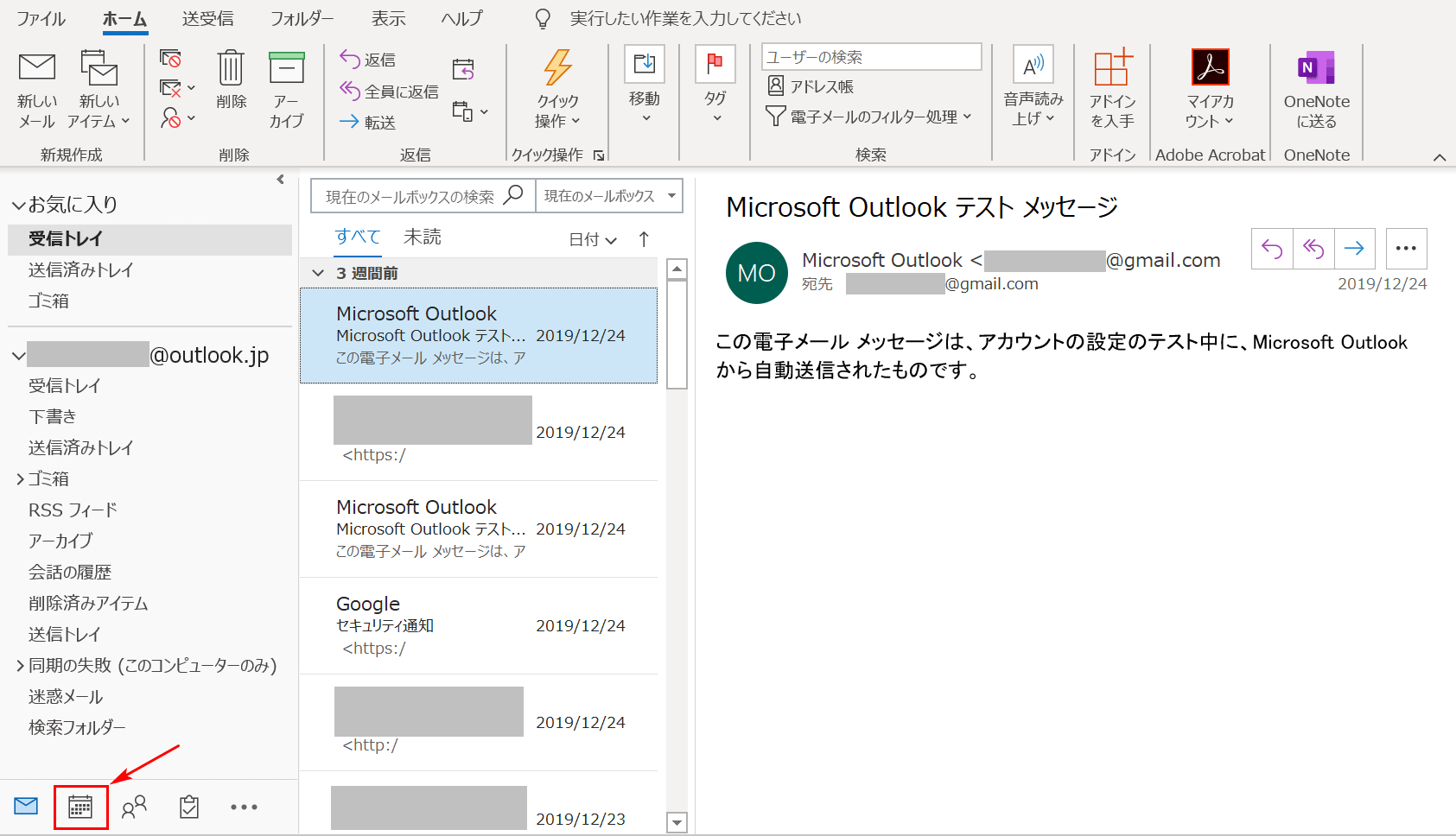
Task: Show more navigation options (three dots)
Action: click(244, 807)
